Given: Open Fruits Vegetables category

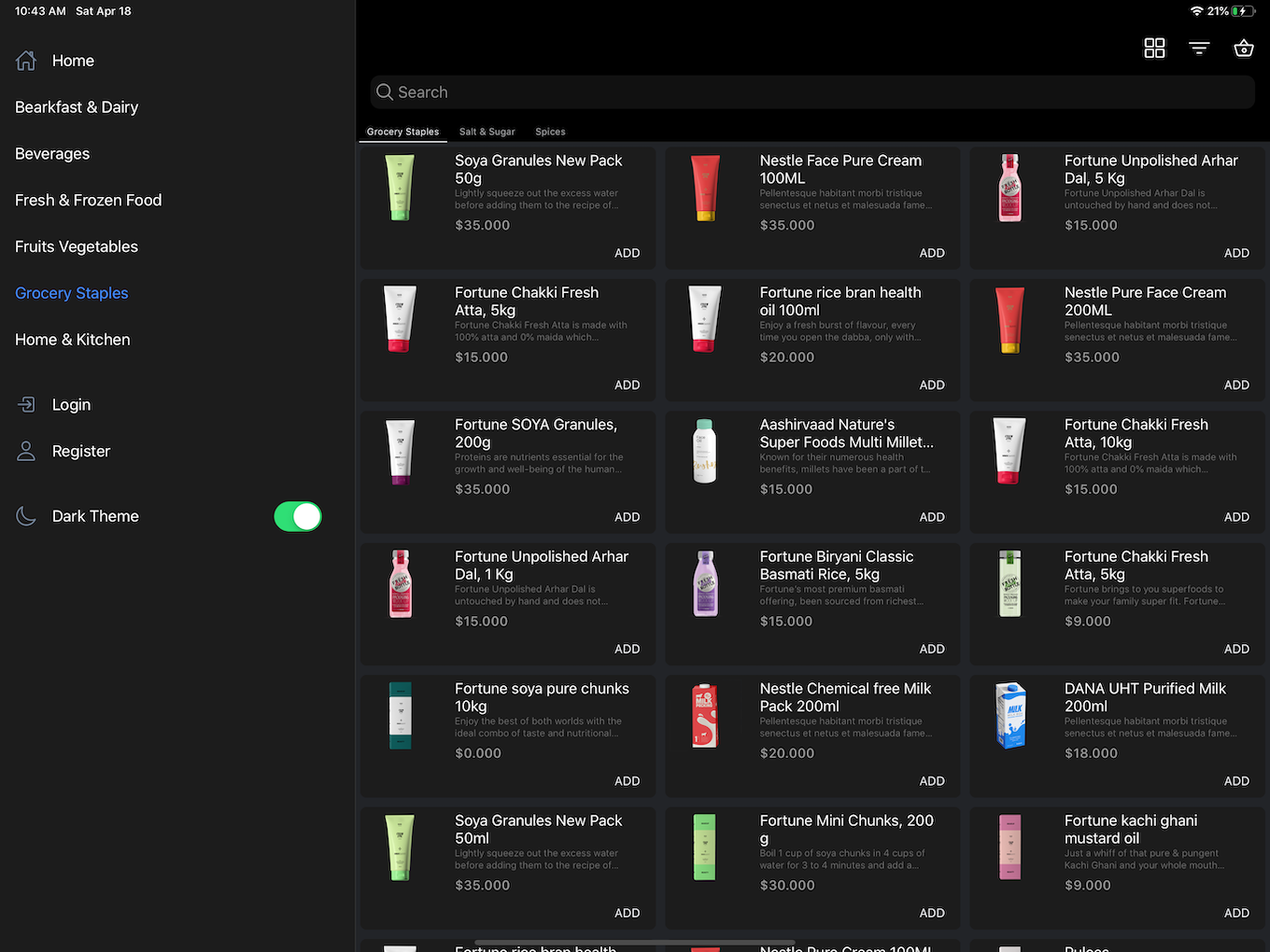Looking at the screenshot, I should coord(77,246).
